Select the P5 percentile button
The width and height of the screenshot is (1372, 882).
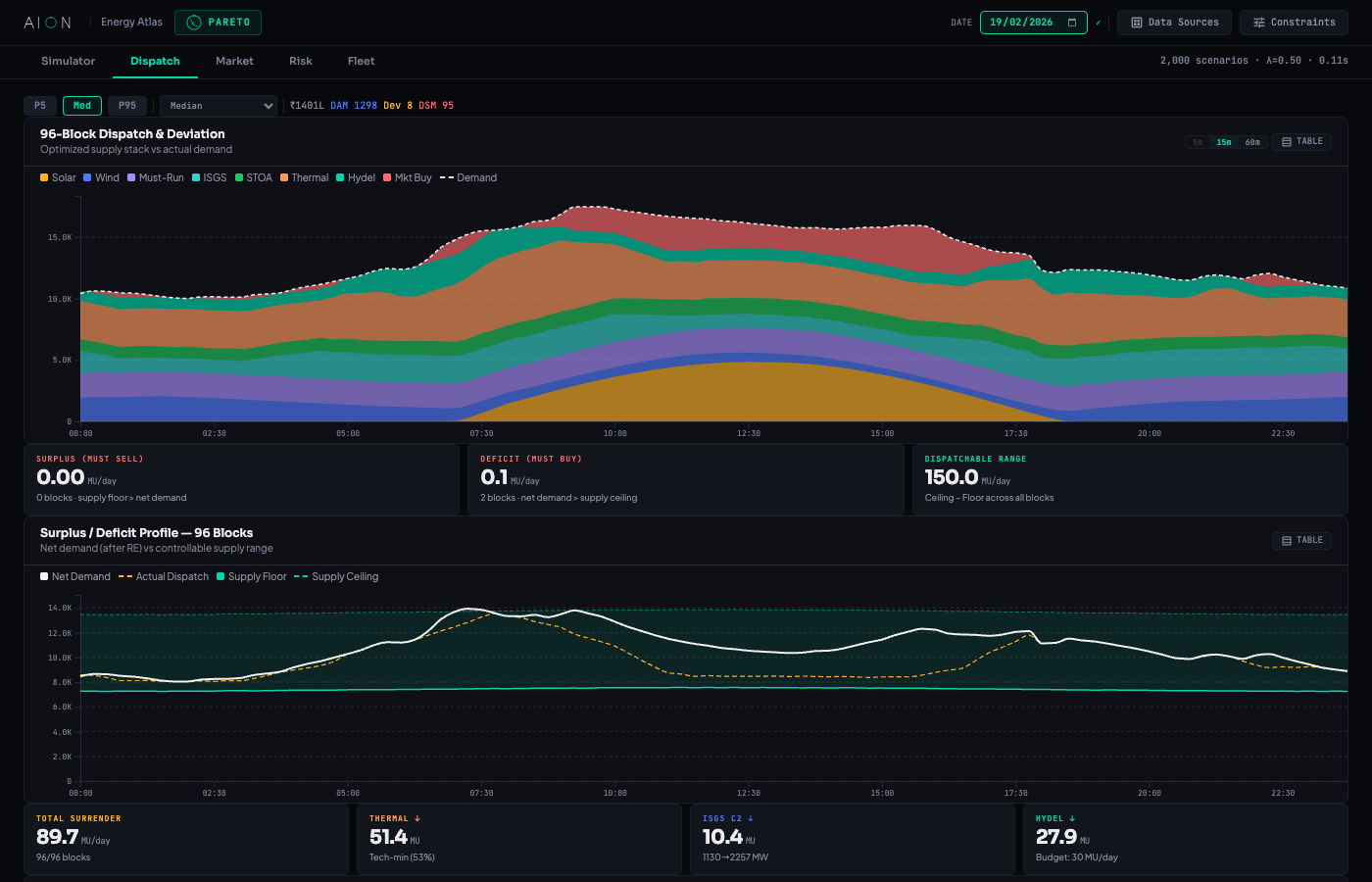pos(40,105)
